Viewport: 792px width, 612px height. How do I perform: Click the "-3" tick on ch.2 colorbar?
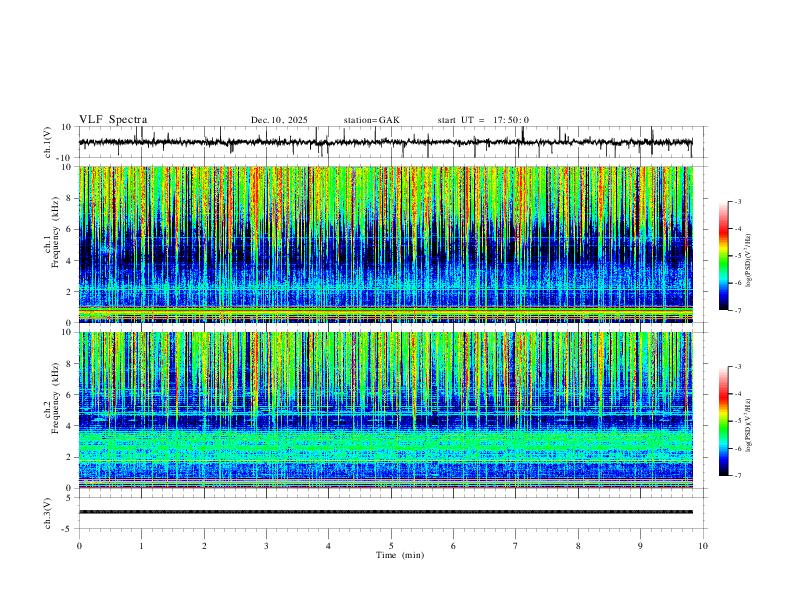737,367
